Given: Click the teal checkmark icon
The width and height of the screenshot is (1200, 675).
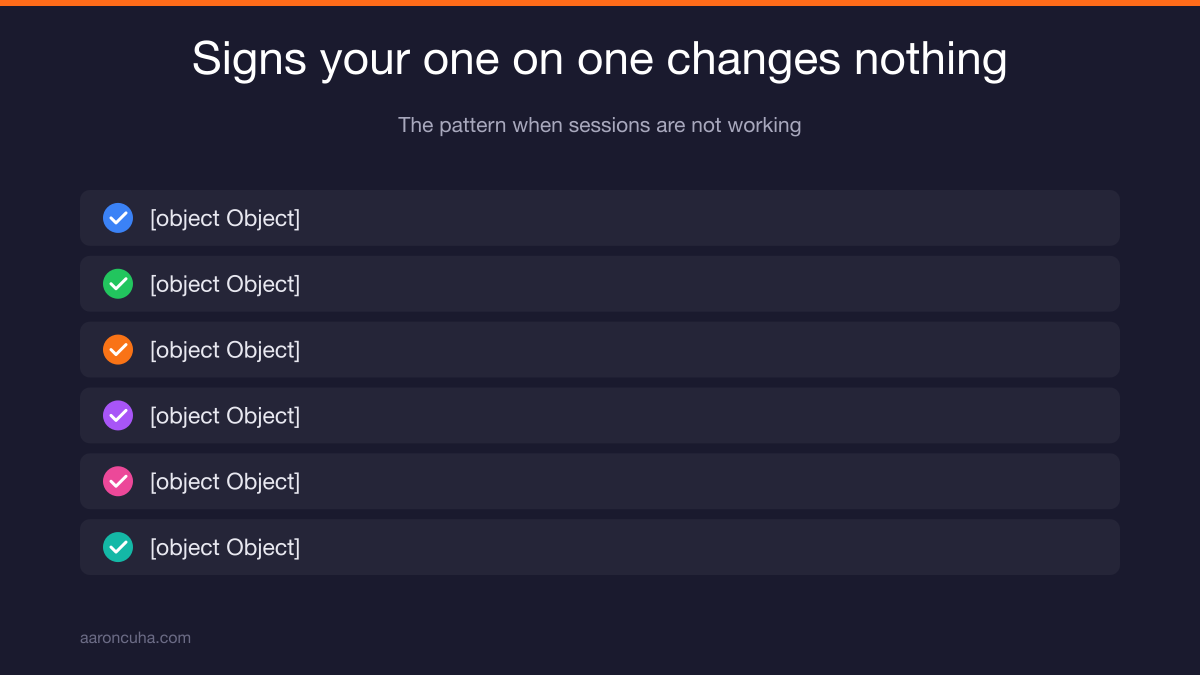Looking at the screenshot, I should pos(118,547).
